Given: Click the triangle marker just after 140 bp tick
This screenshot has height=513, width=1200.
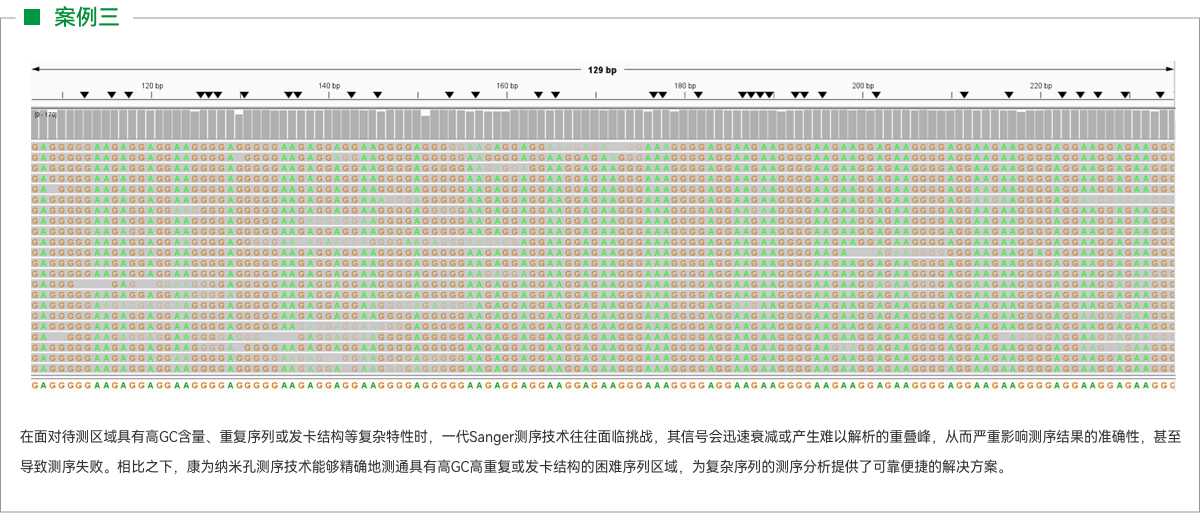Looking at the screenshot, I should [x=350, y=95].
